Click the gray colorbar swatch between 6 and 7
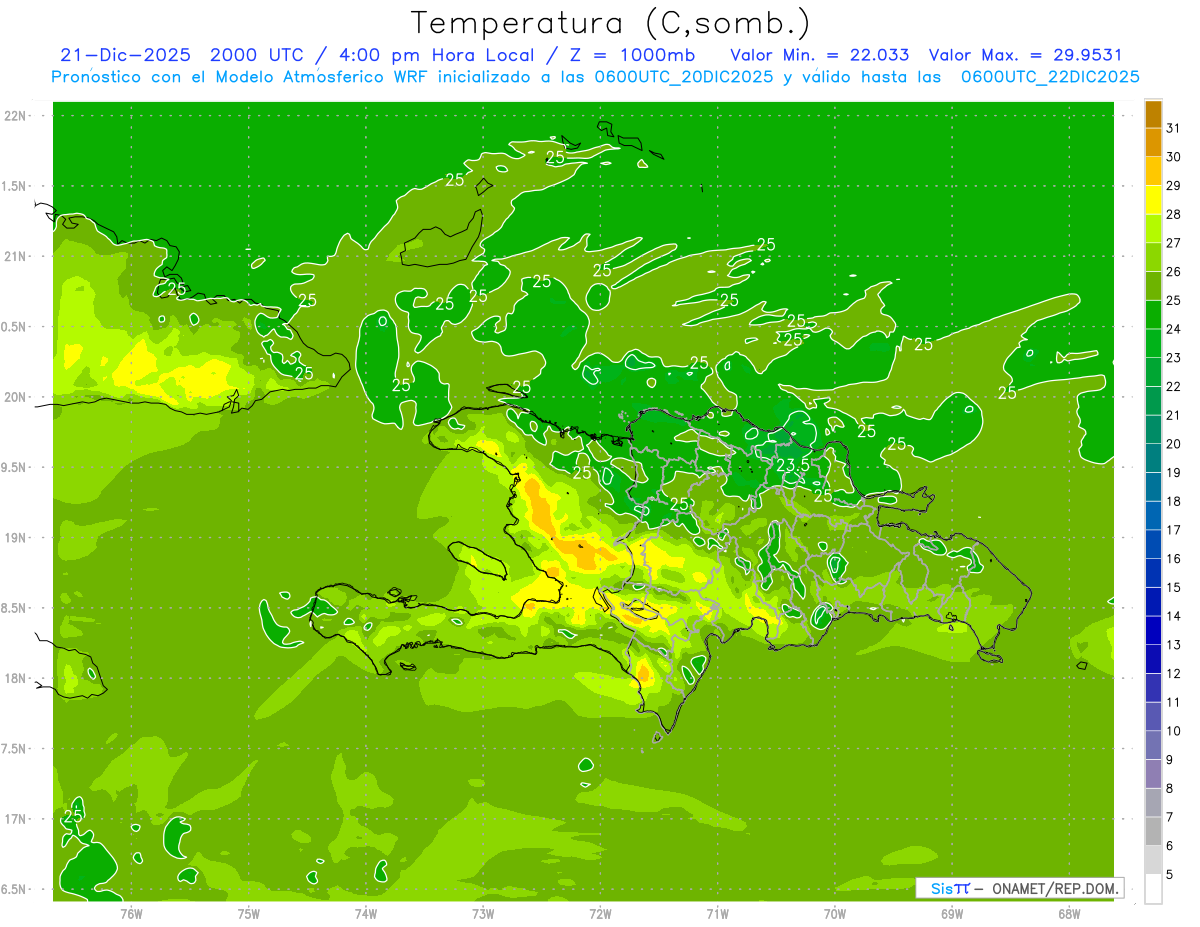1200x927 pixels. (1153, 831)
